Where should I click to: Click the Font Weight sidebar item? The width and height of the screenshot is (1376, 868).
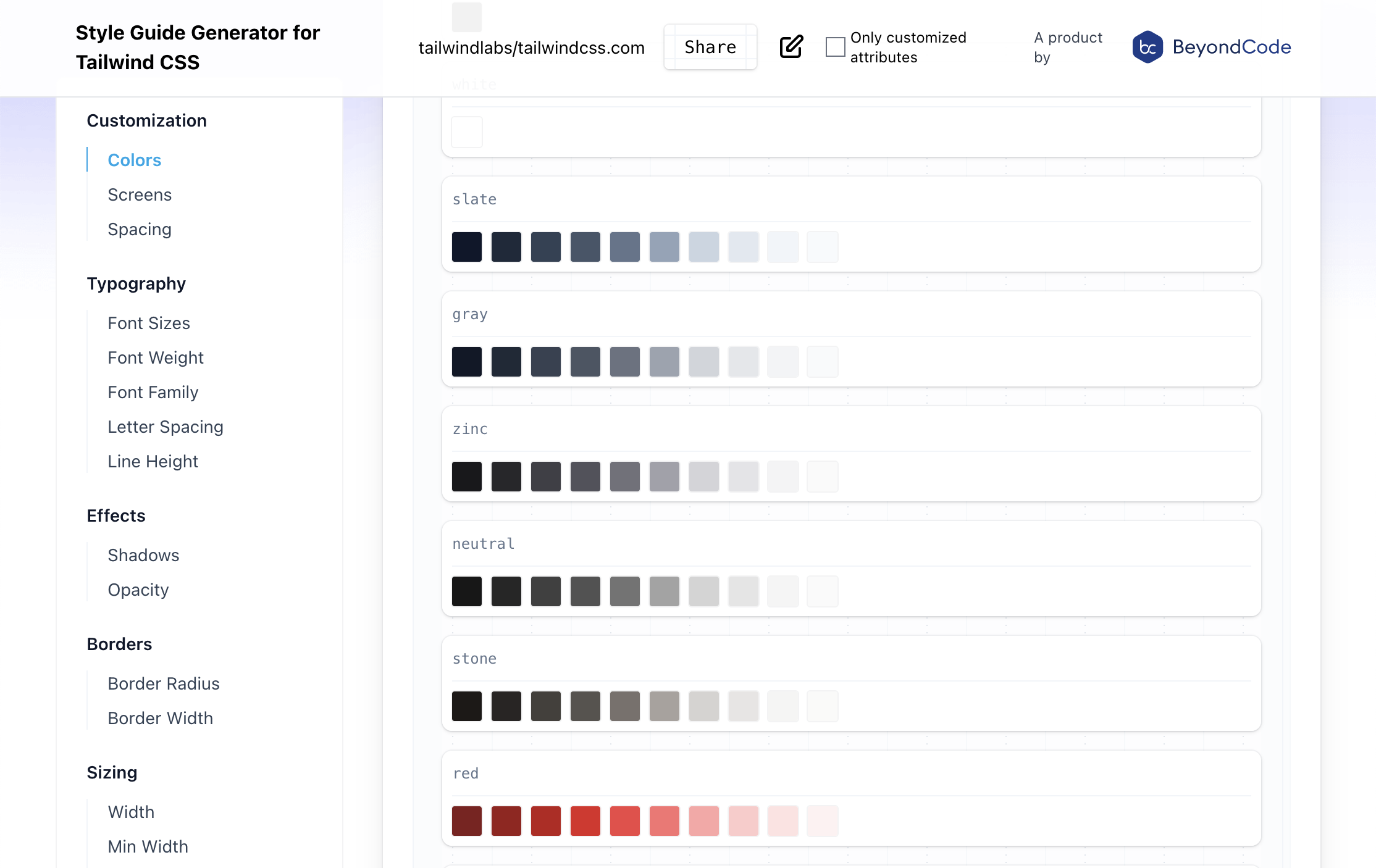(155, 357)
